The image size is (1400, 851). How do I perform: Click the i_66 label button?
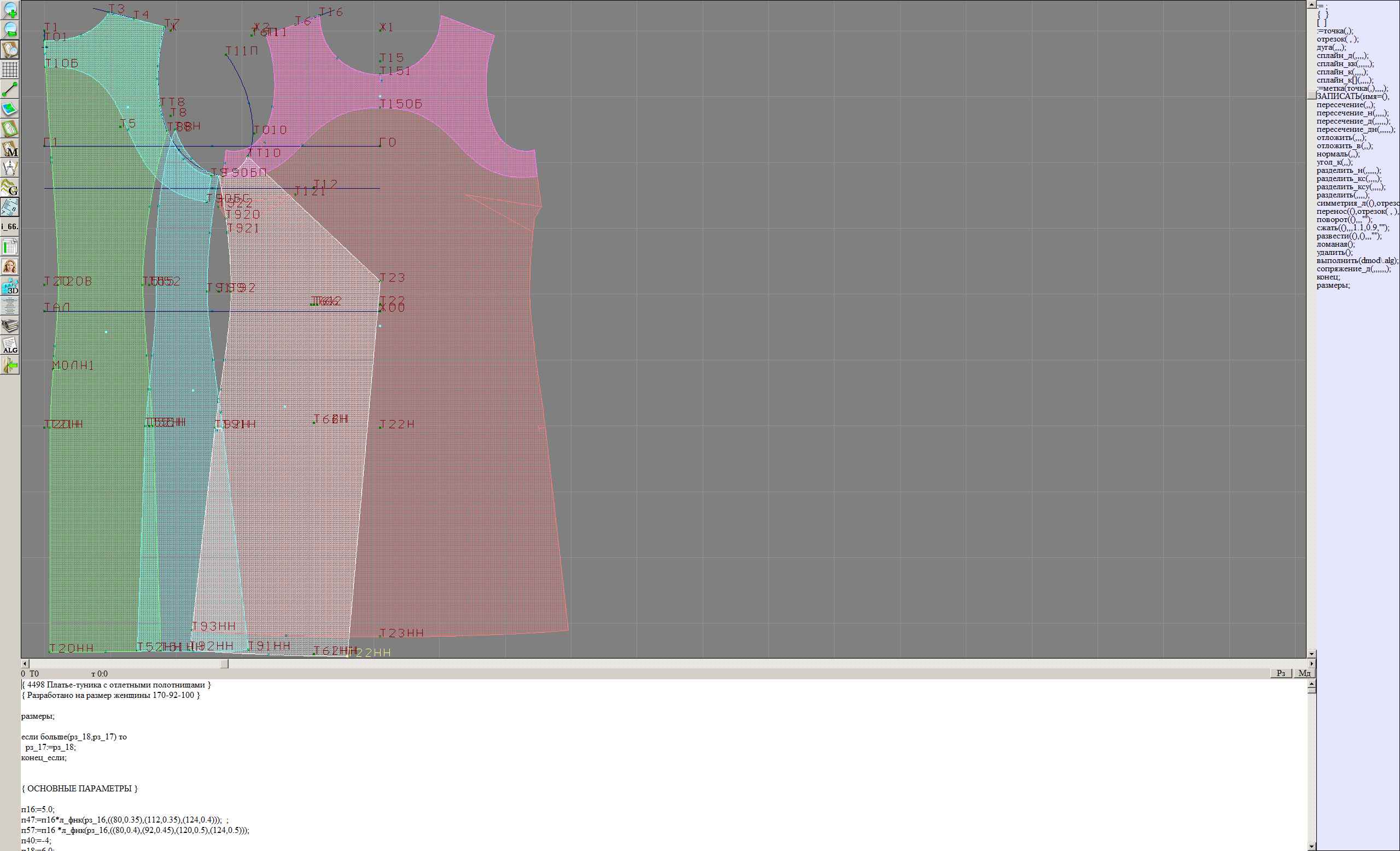tap(10, 226)
